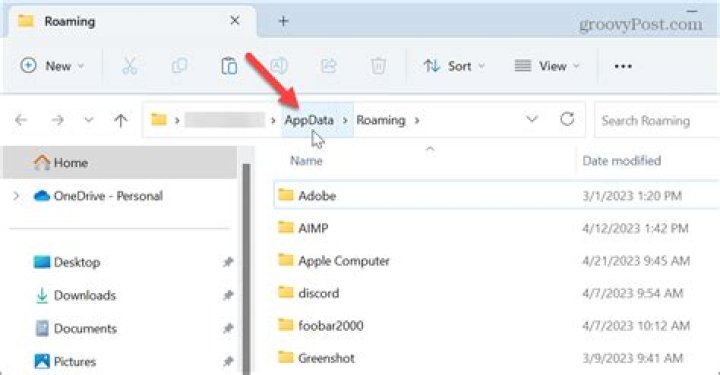Open OneDrive - Personal in sidebar

(x=98, y=196)
